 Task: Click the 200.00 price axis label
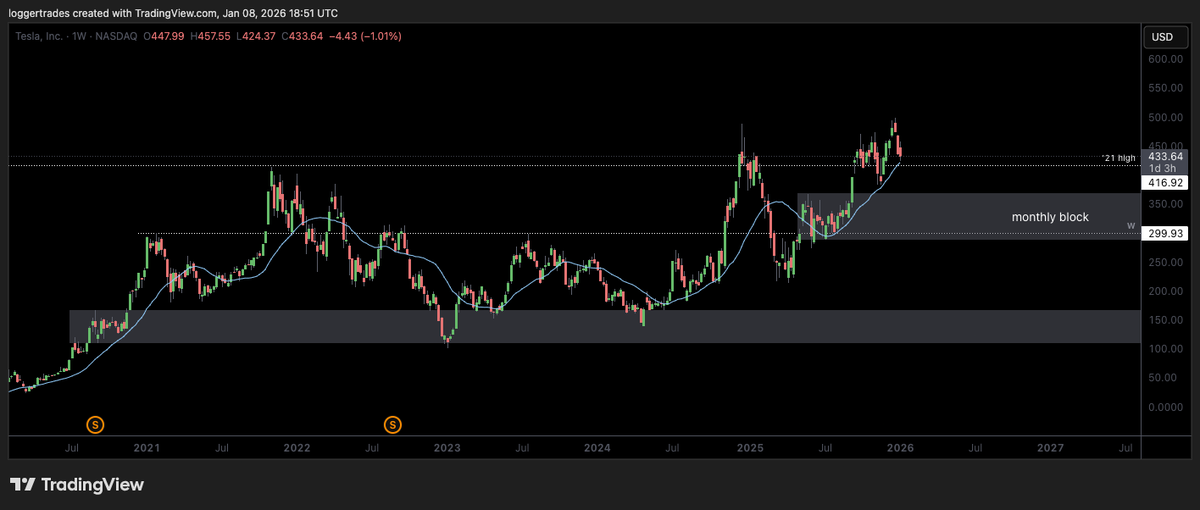coord(1165,291)
